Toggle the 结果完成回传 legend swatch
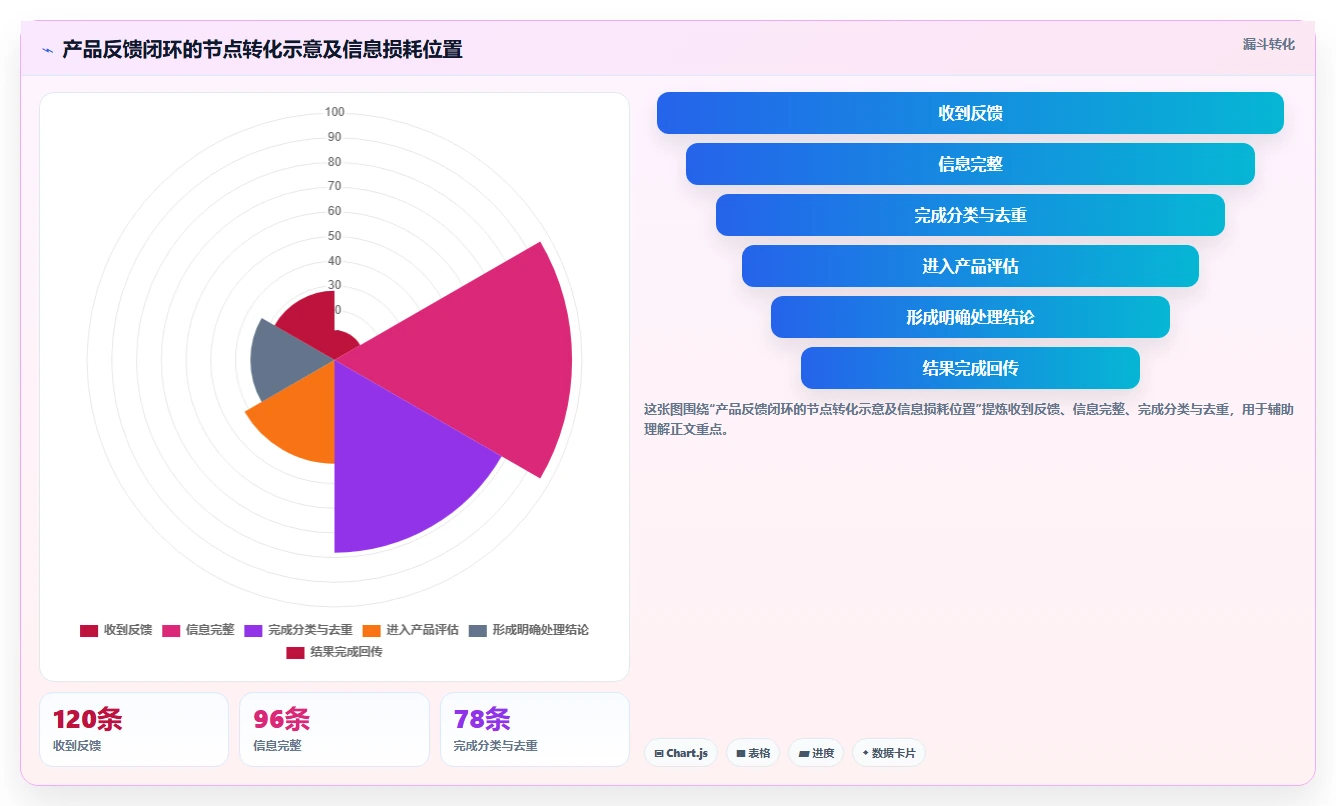 [295, 652]
